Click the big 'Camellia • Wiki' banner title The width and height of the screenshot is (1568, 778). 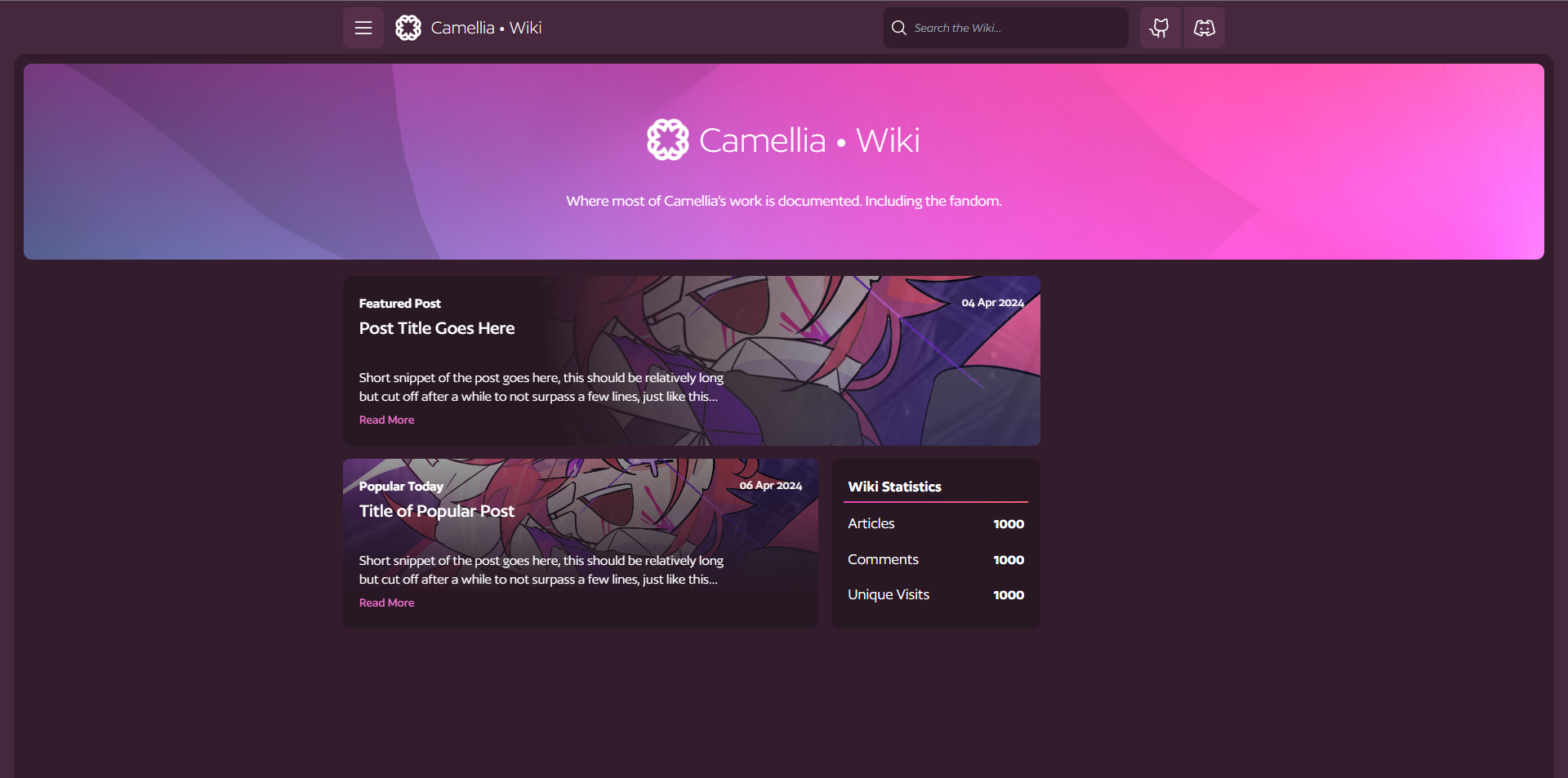click(809, 140)
